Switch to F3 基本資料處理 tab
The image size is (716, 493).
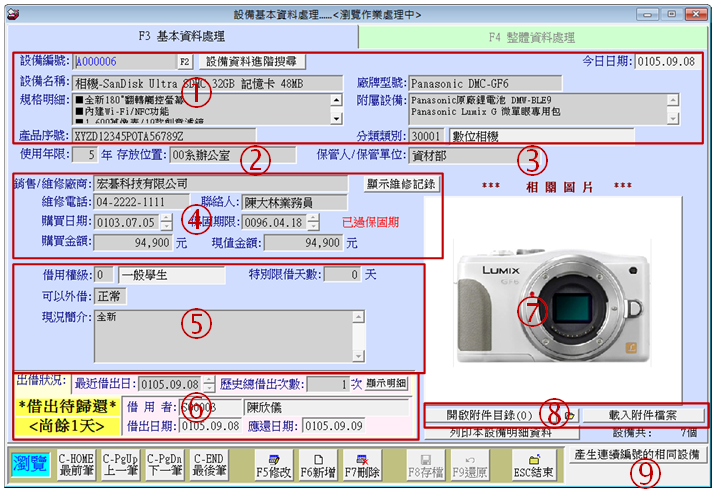[182, 37]
